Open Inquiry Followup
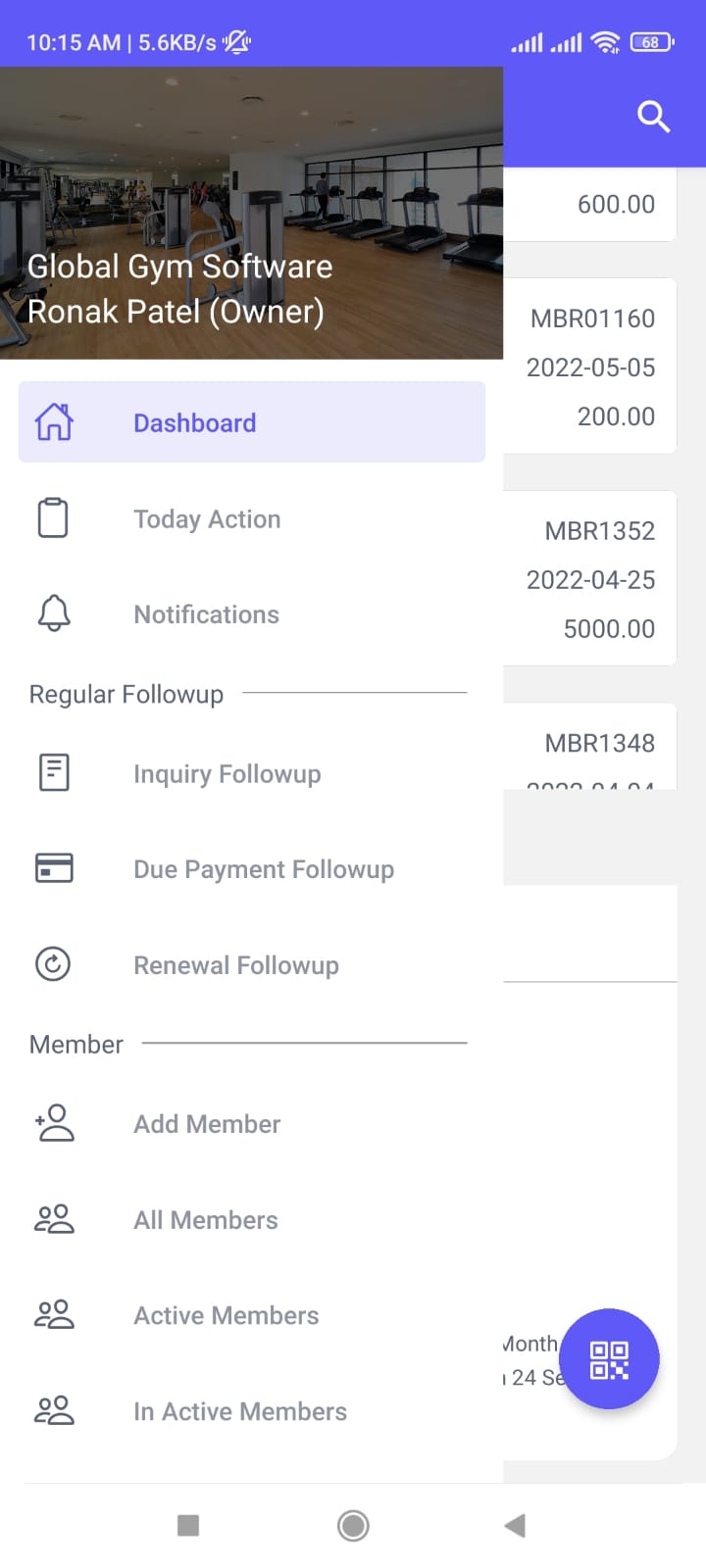Image resolution: width=706 pixels, height=1568 pixels. click(x=252, y=773)
